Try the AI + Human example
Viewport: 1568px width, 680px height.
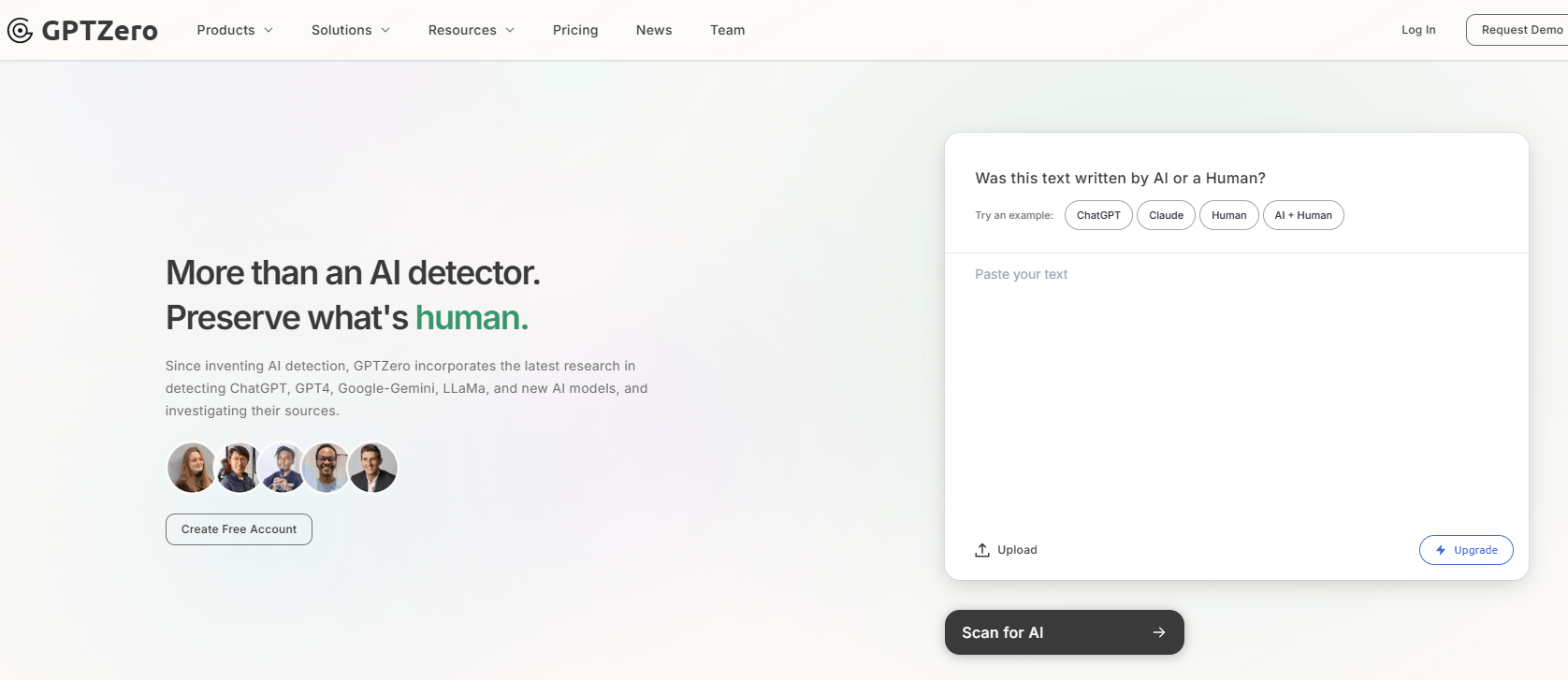click(1303, 215)
